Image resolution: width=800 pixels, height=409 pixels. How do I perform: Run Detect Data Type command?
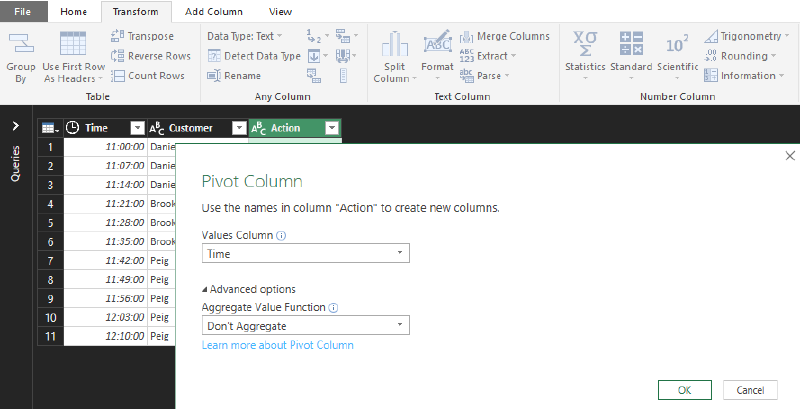click(255, 56)
